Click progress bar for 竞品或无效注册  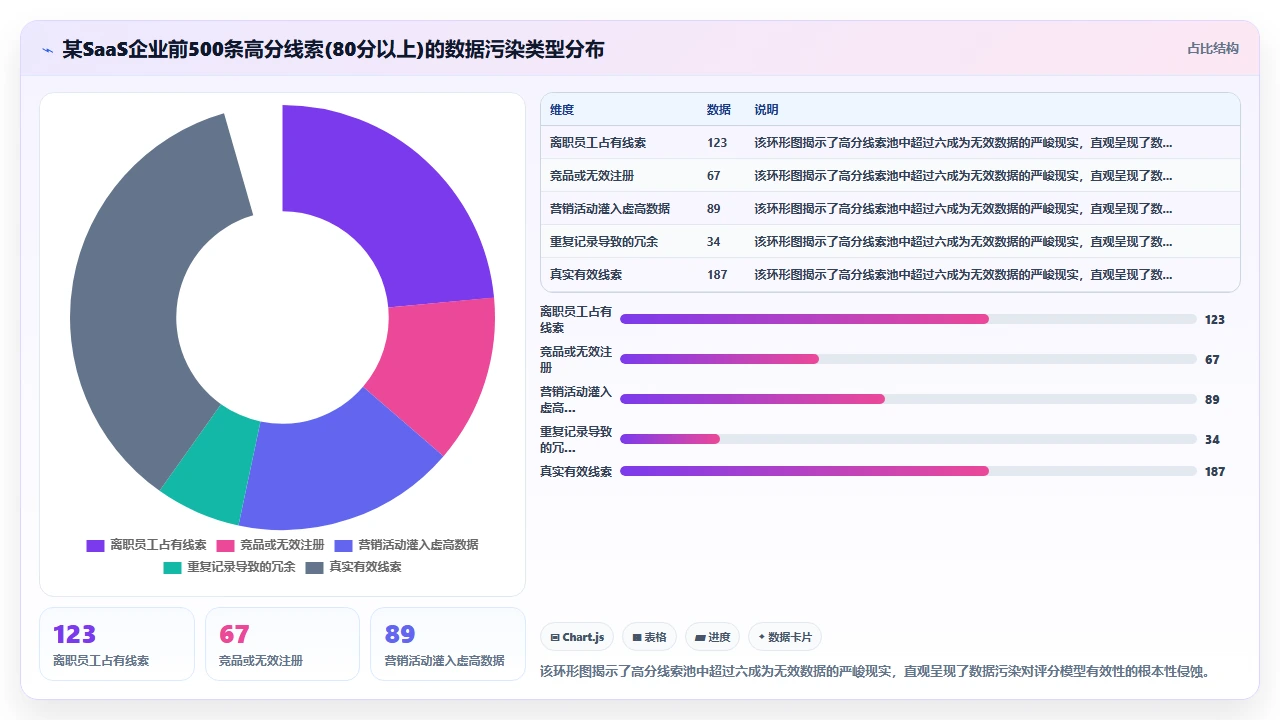[908, 359]
